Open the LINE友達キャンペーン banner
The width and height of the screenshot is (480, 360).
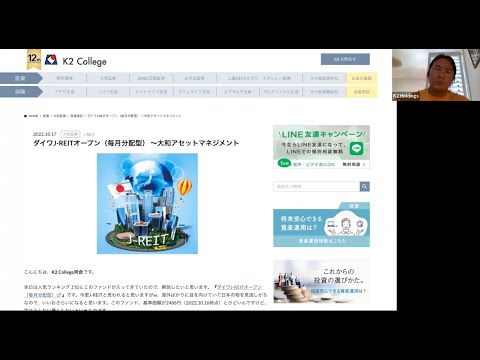(321, 147)
